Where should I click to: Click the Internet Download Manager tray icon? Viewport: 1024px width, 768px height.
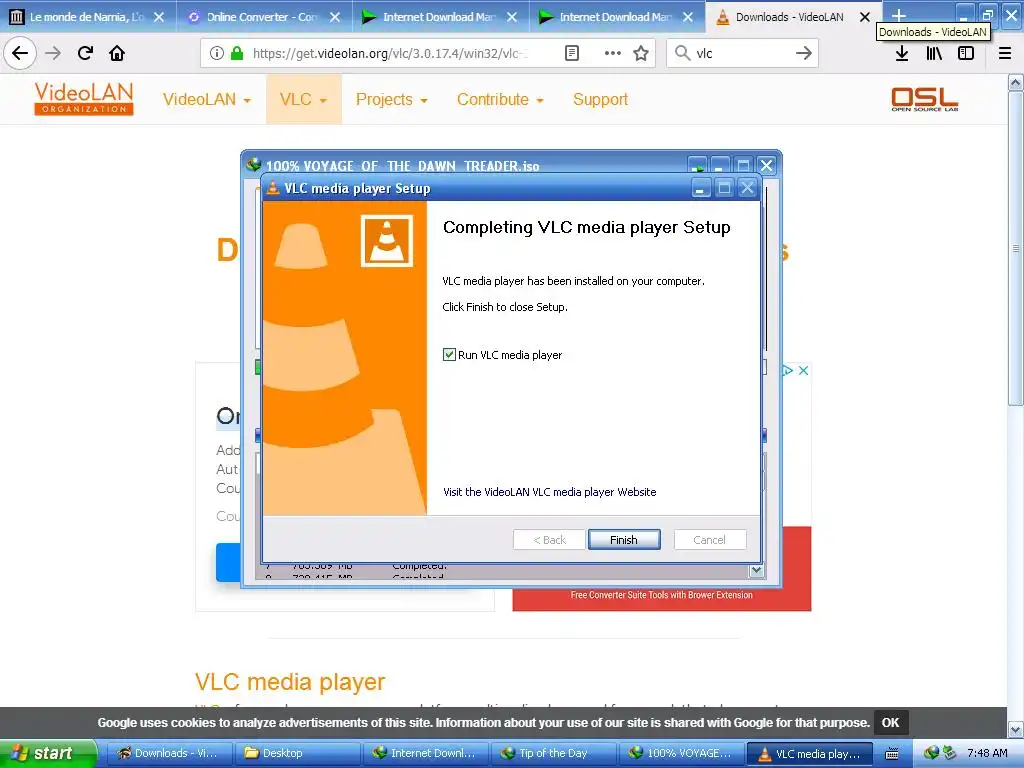tap(931, 753)
